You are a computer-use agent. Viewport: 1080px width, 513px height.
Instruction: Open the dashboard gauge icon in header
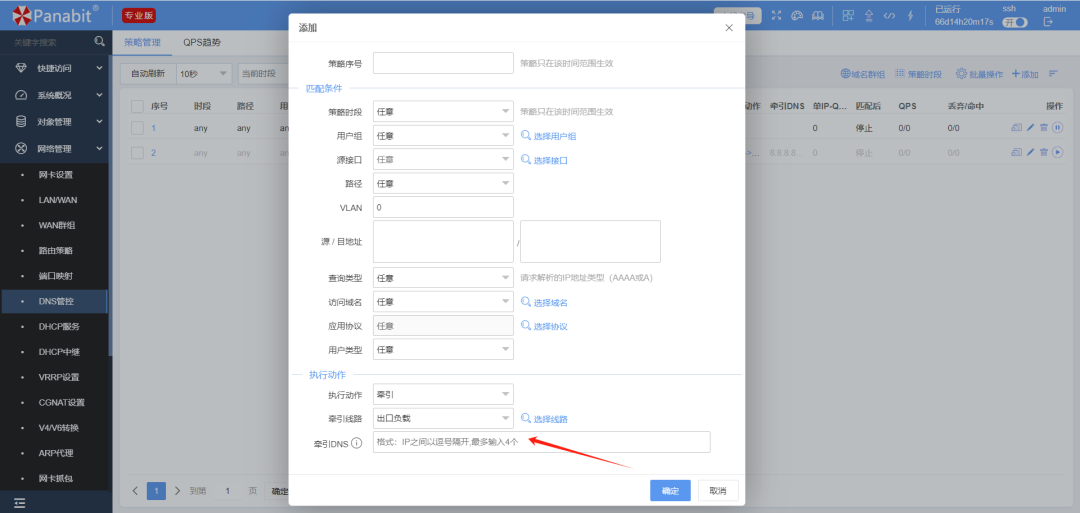tap(797, 15)
